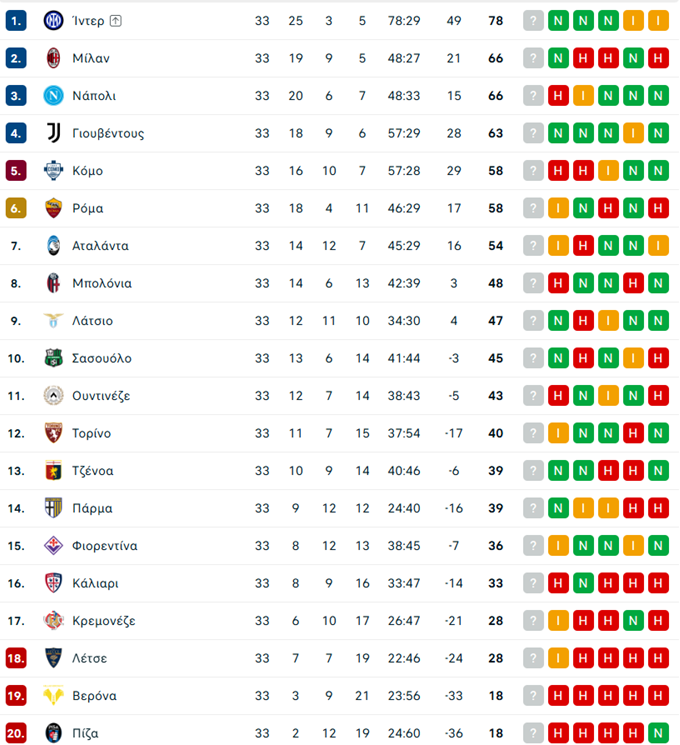Click the red rank 18 position badge
Image resolution: width=680 pixels, height=745 pixels.
16,658
